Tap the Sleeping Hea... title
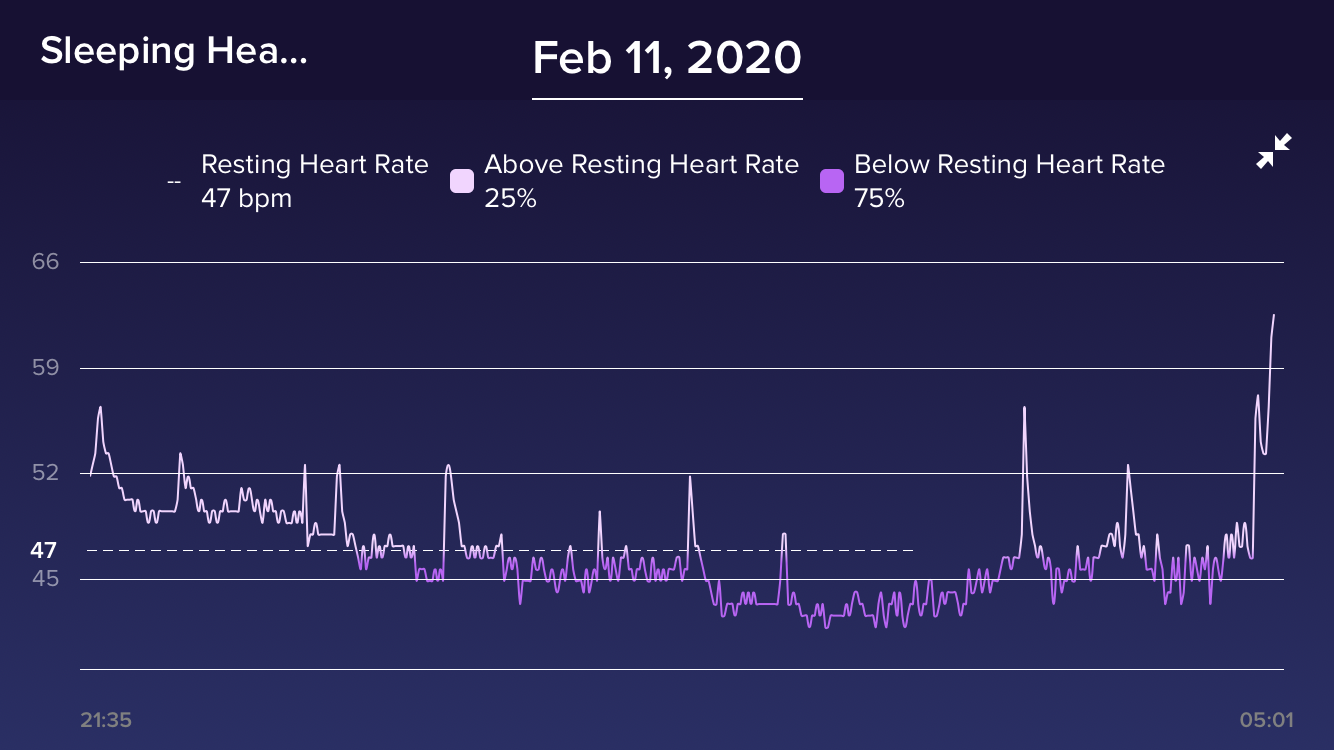The height and width of the screenshot is (750, 1334). tap(173, 52)
